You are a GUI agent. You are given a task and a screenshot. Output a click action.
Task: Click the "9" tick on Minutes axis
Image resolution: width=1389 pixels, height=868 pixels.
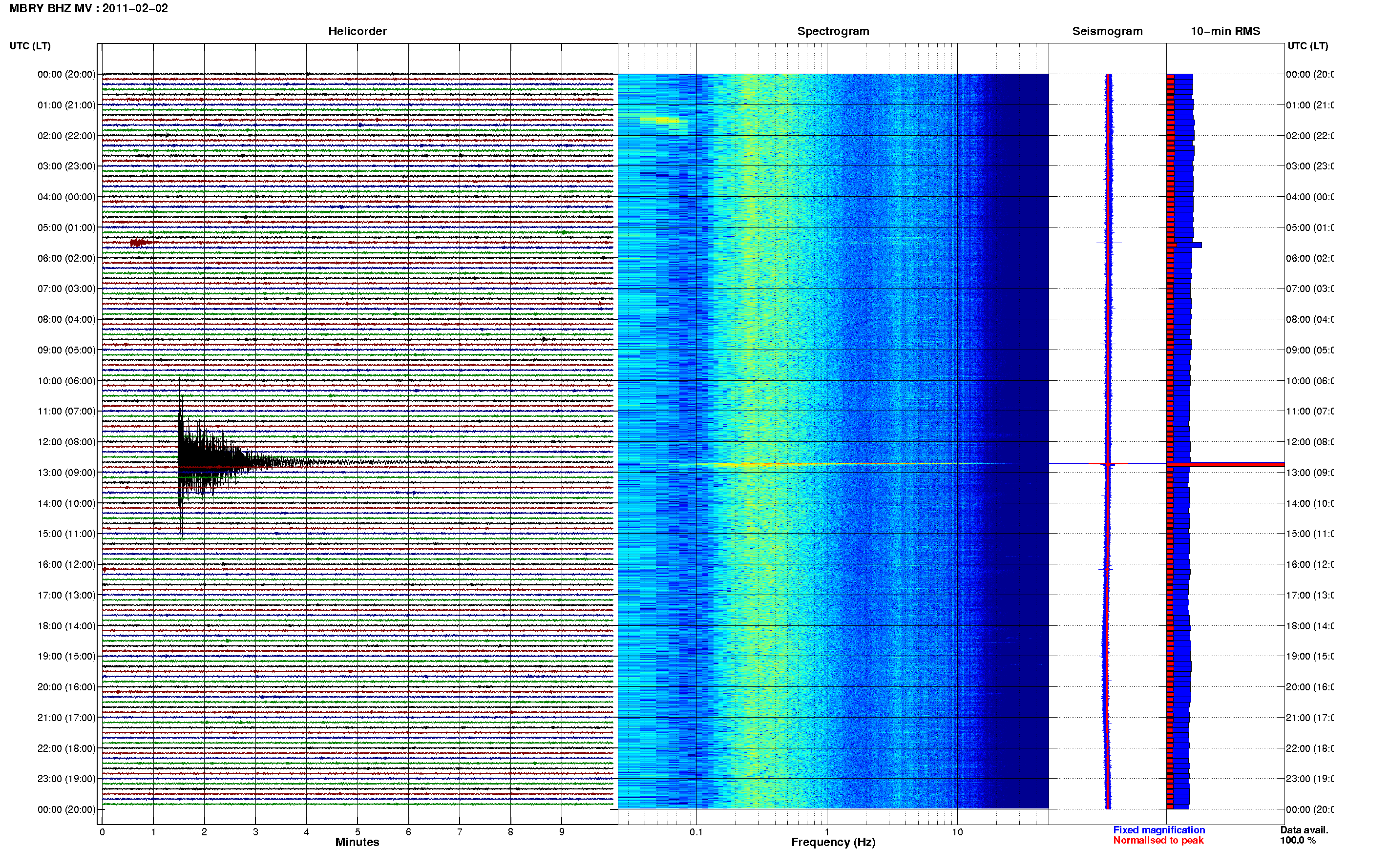point(562,832)
